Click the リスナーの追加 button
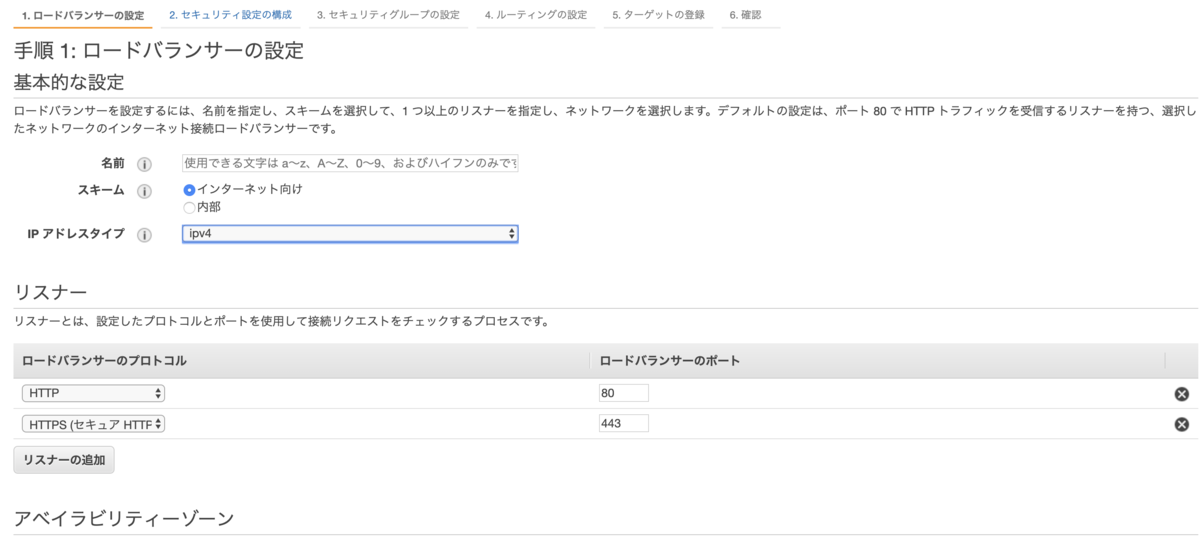 click(x=64, y=460)
